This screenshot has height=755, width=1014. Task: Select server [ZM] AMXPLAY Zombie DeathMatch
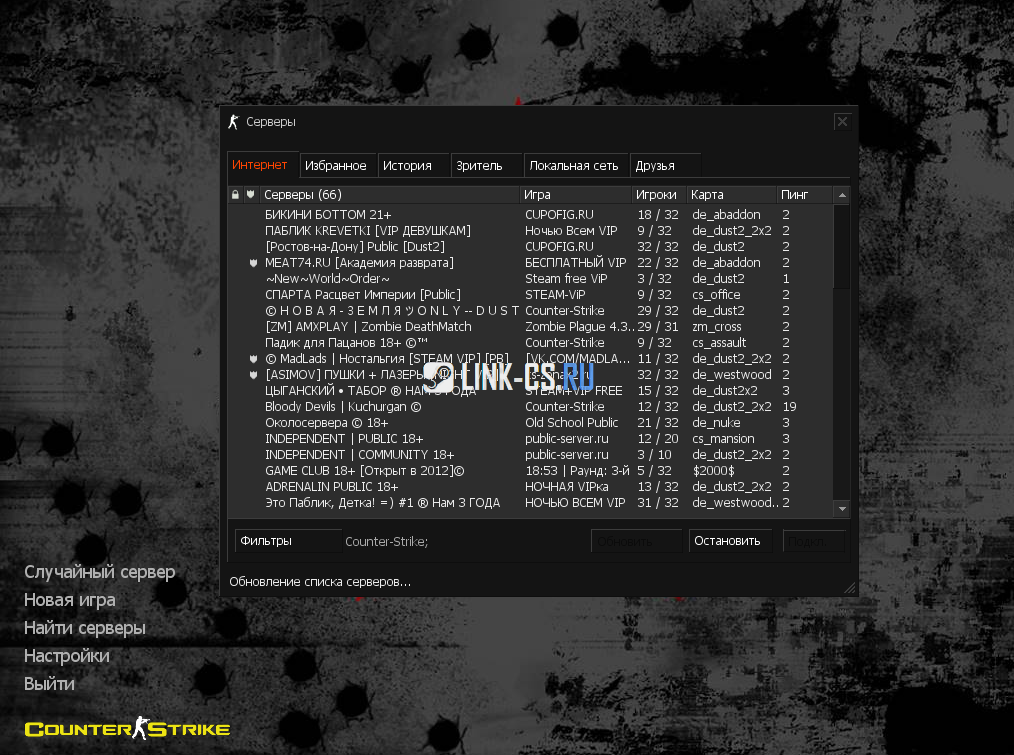[530, 327]
